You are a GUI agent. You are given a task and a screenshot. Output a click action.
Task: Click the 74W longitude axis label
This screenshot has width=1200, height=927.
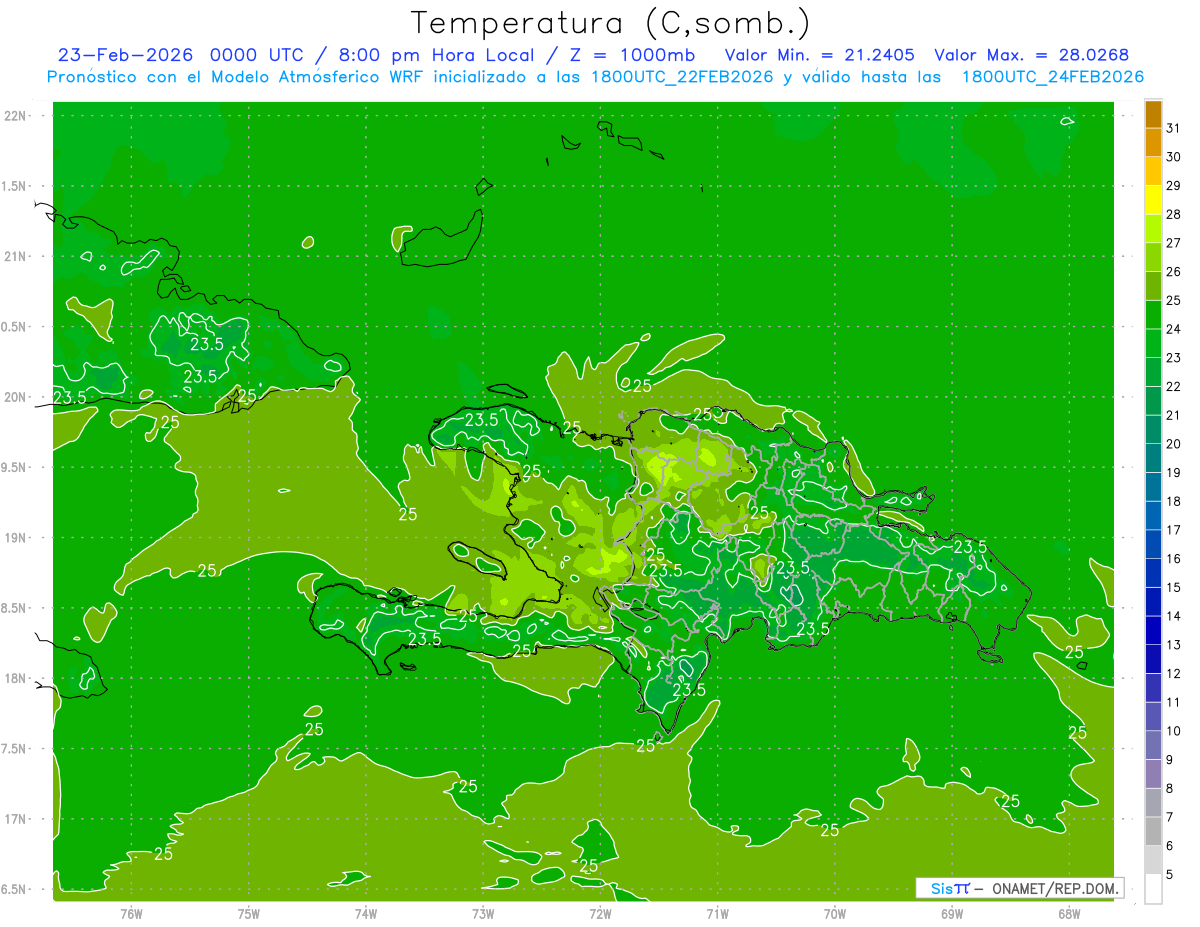(366, 913)
